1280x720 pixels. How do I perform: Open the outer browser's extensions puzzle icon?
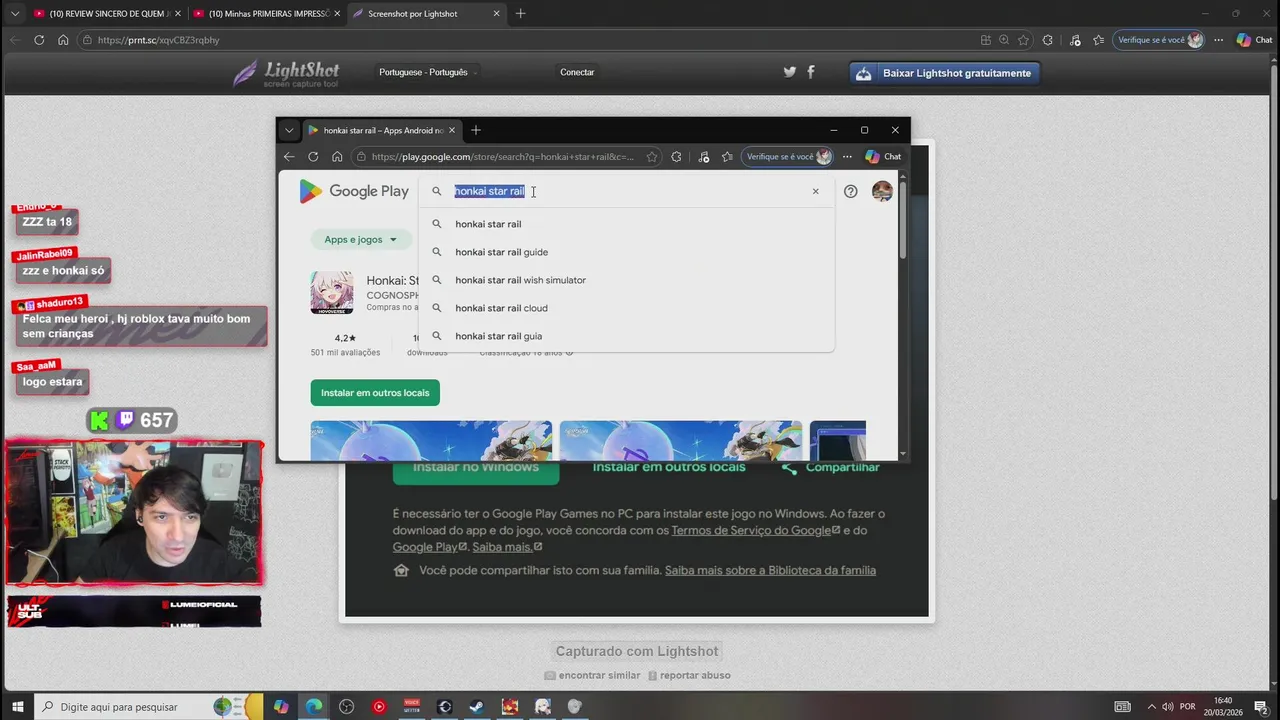click(1047, 40)
